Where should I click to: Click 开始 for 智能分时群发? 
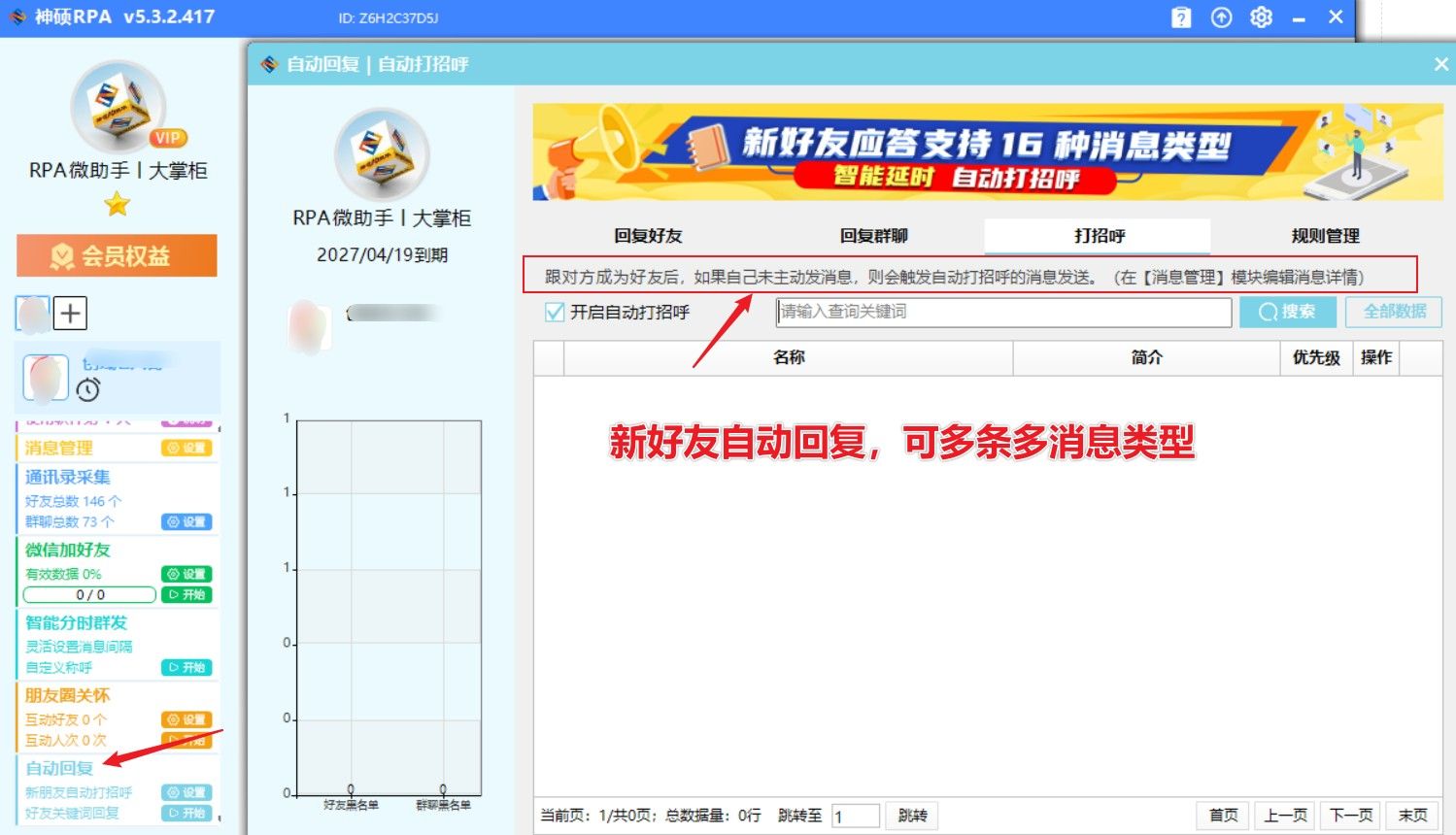186,668
